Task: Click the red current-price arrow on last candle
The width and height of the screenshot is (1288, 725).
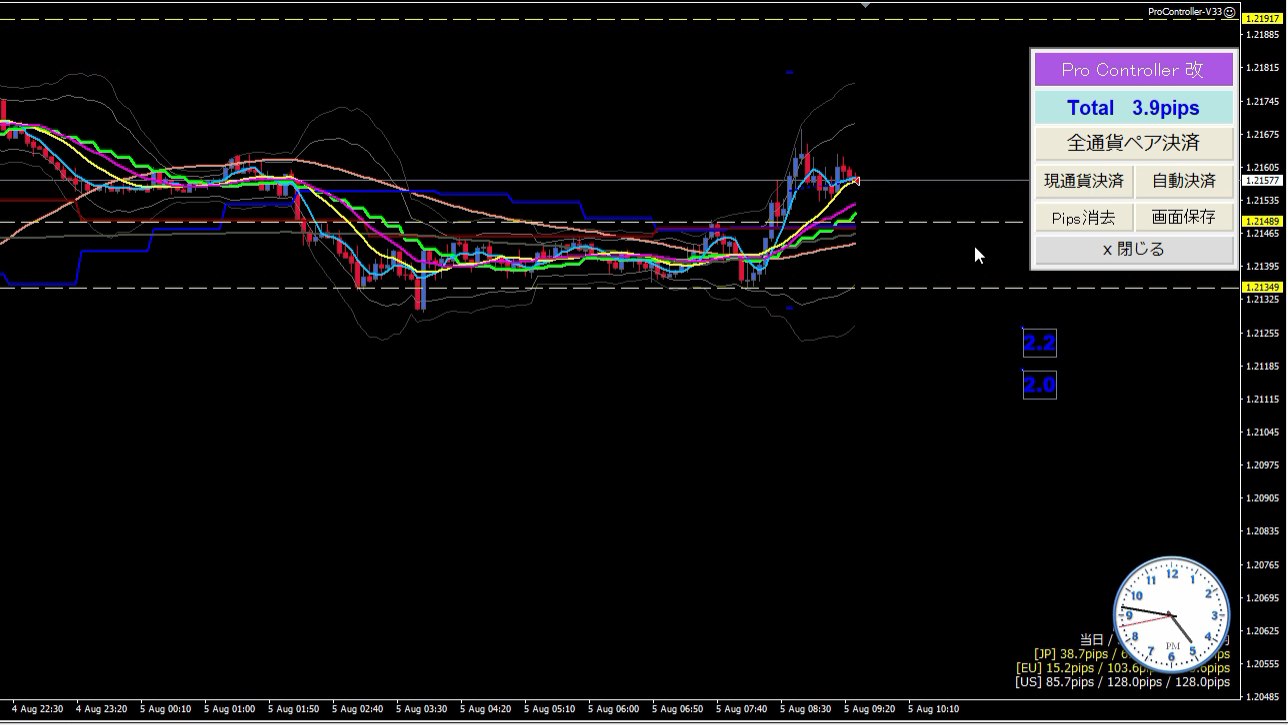Action: [x=855, y=181]
